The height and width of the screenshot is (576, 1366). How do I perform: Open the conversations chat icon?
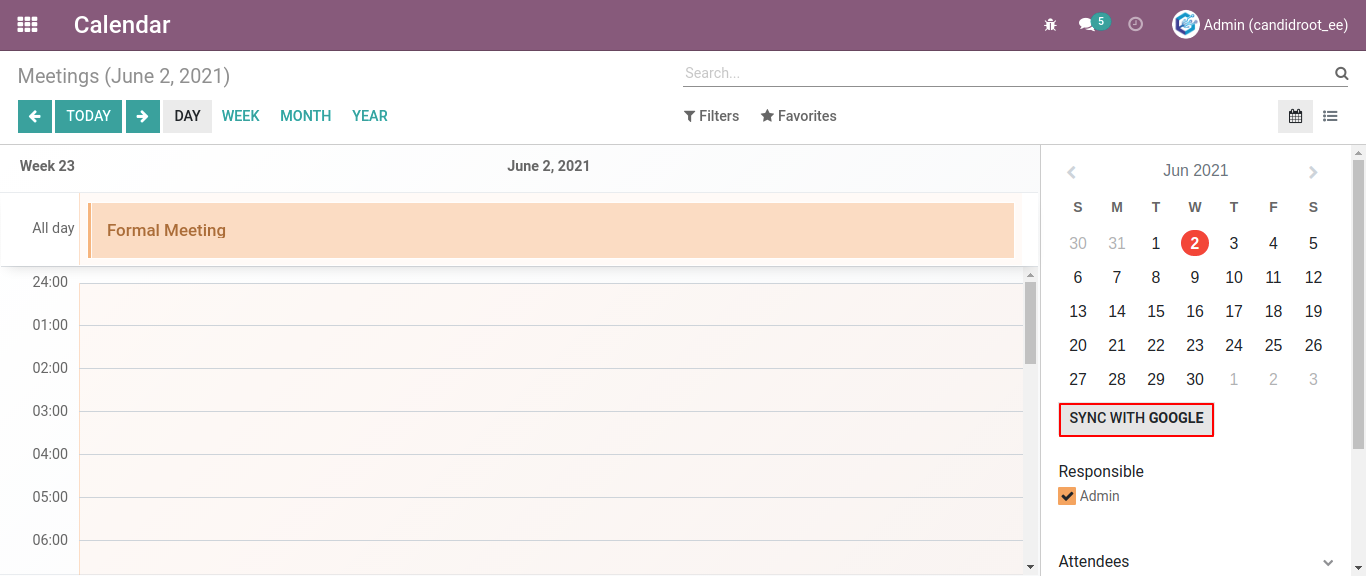(1087, 25)
